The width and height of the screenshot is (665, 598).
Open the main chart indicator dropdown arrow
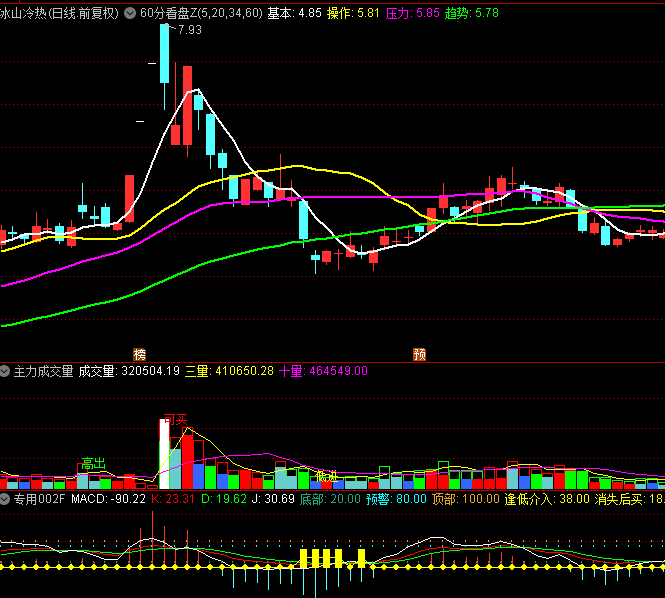[130, 14]
